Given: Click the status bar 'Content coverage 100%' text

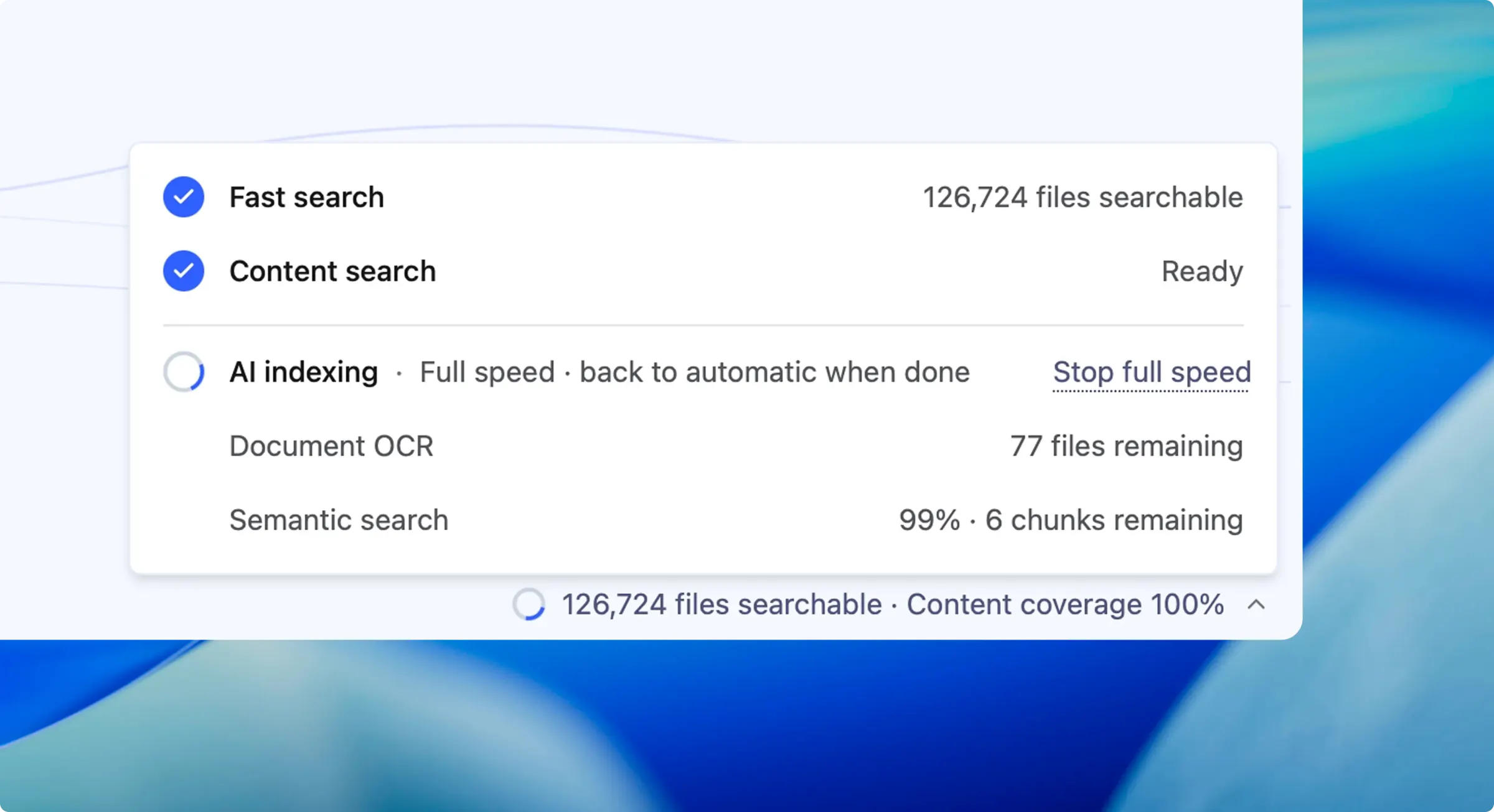Looking at the screenshot, I should [1065, 604].
